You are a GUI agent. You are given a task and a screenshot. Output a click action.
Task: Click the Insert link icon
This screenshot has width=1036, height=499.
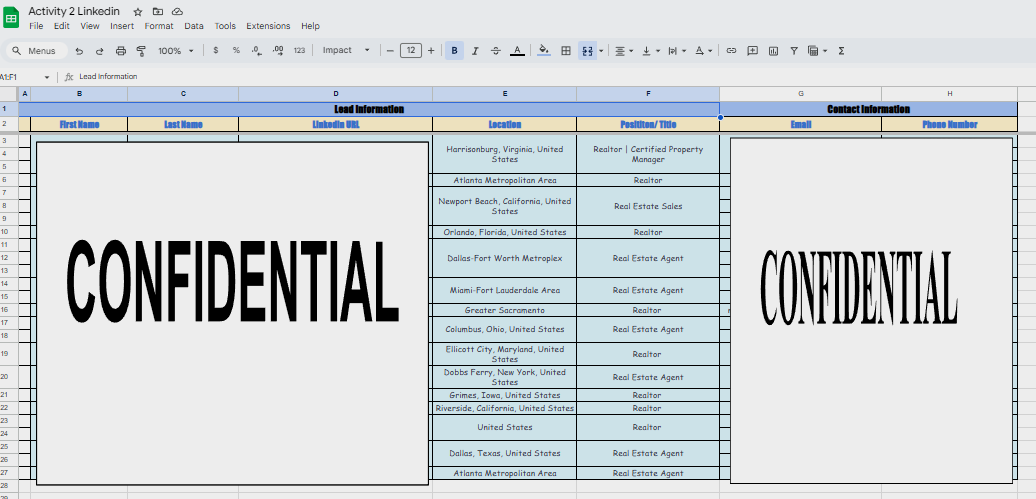(731, 51)
